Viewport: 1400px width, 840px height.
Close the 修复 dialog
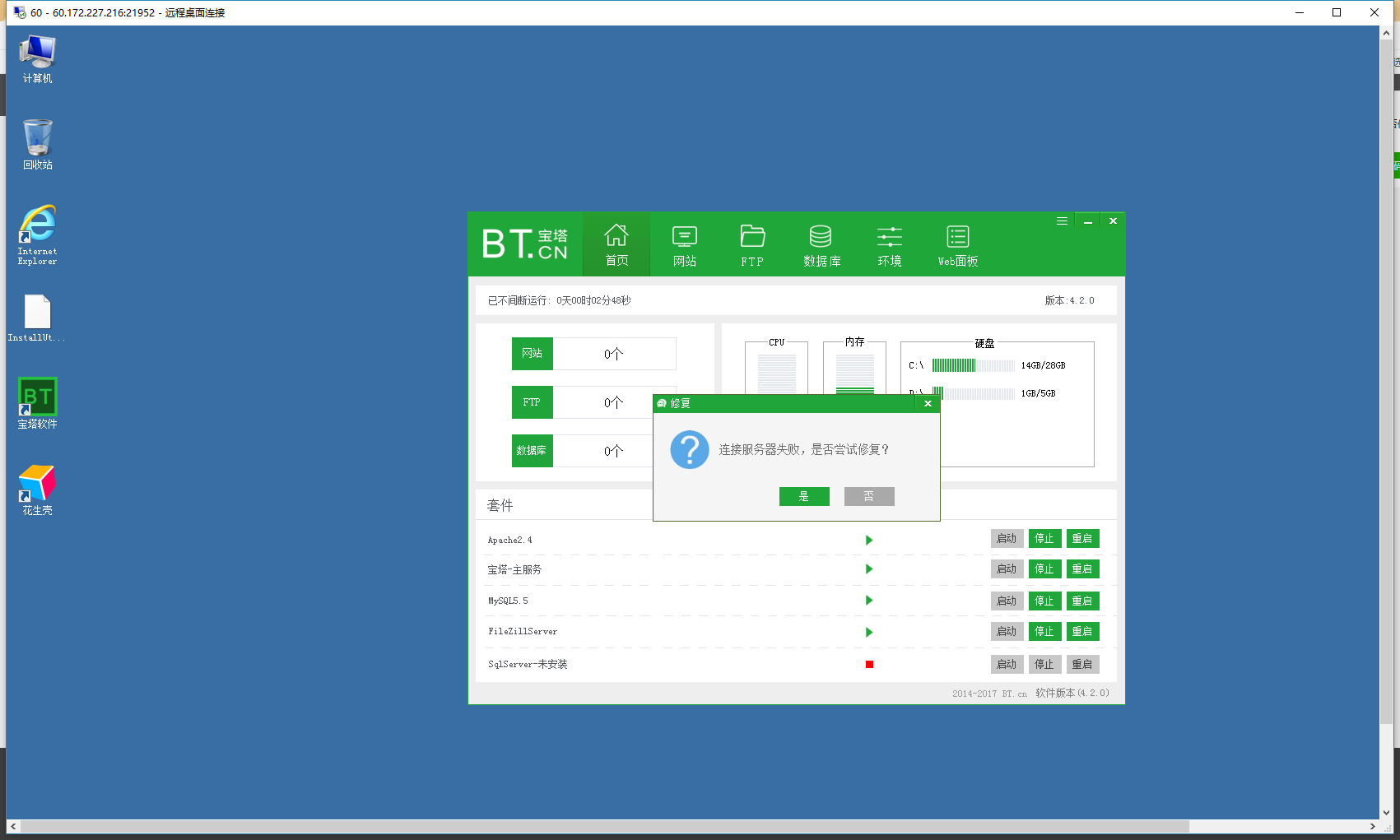pyautogui.click(x=928, y=403)
